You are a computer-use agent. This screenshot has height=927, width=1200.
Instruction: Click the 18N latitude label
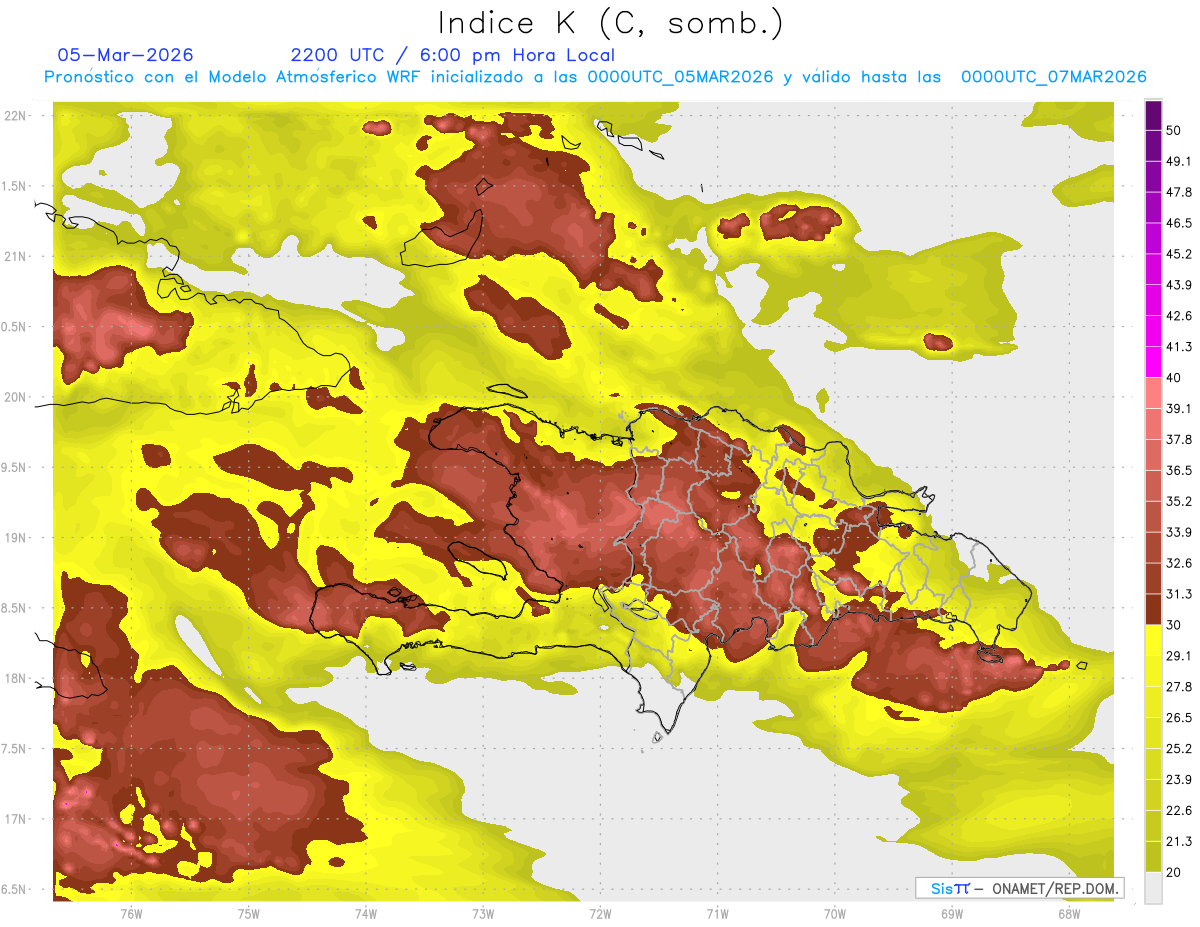(x=15, y=679)
